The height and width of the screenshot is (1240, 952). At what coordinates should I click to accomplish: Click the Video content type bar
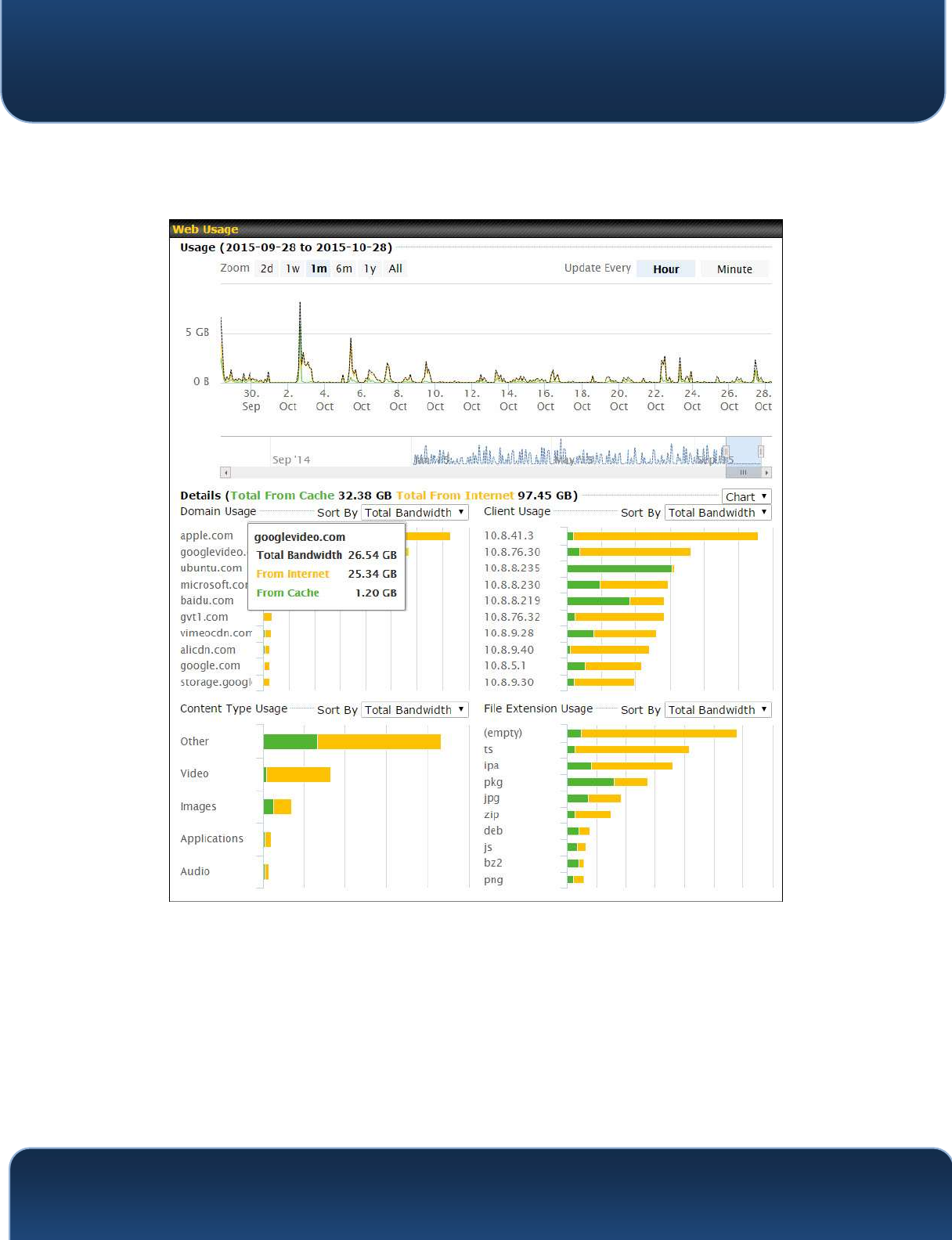(297, 774)
